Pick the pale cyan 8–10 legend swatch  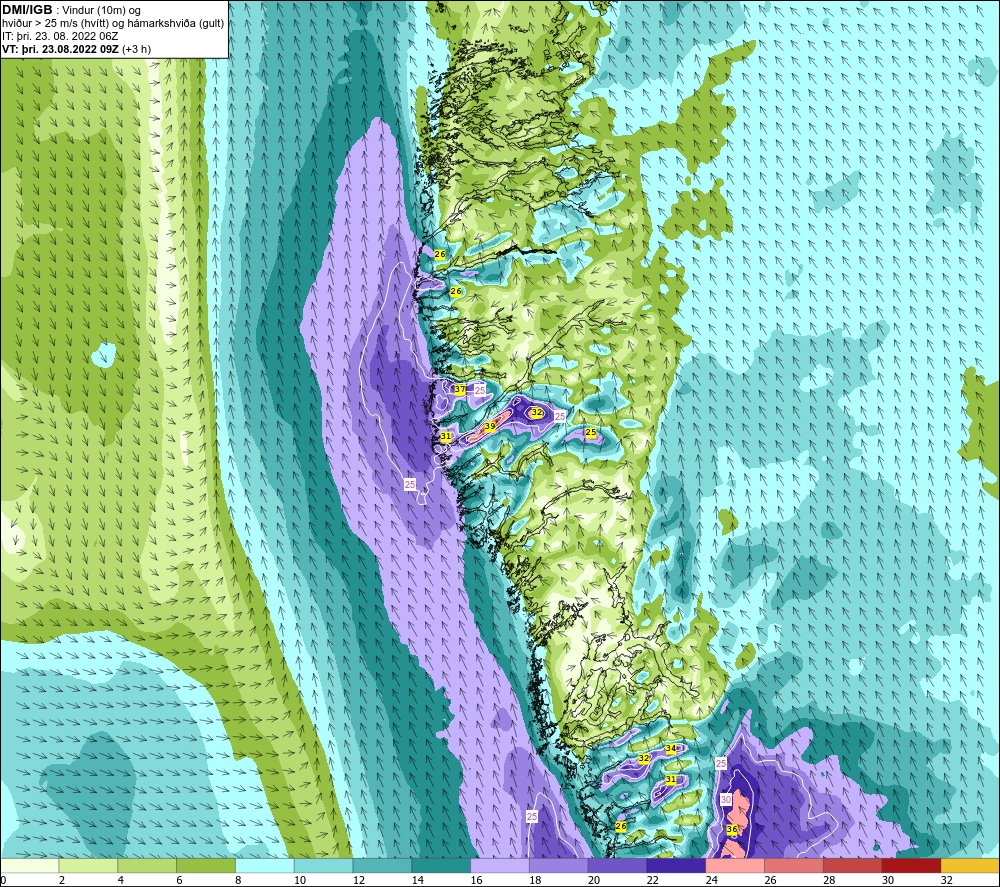point(265,865)
